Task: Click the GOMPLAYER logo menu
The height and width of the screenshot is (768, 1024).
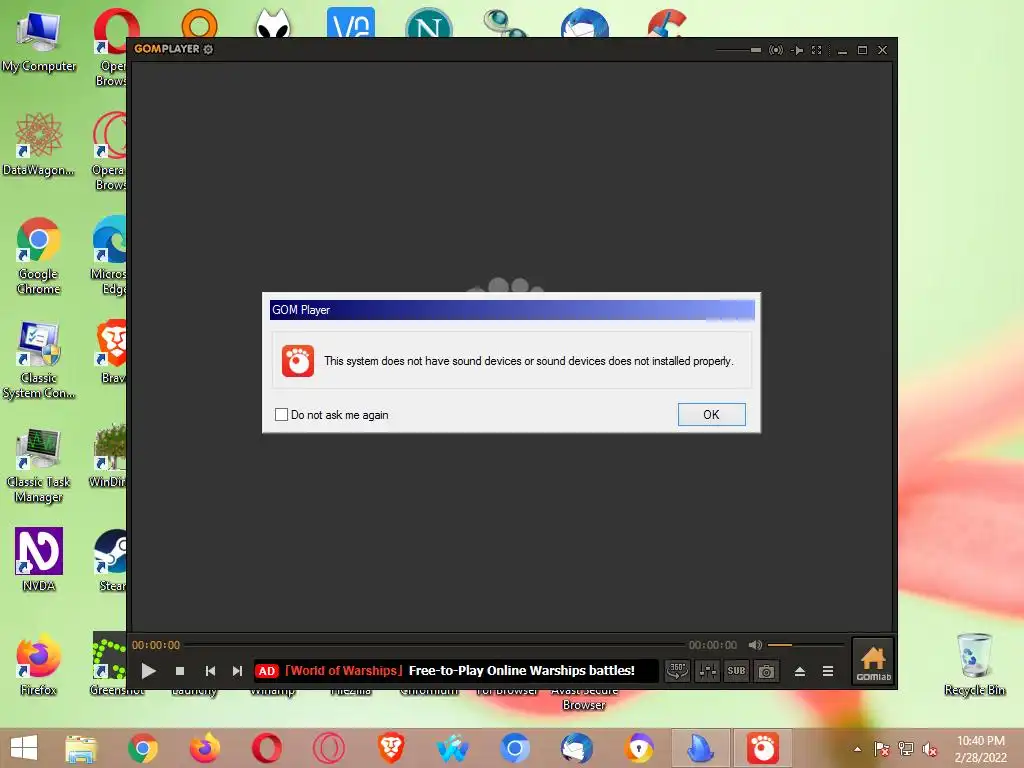Action: click(x=167, y=49)
